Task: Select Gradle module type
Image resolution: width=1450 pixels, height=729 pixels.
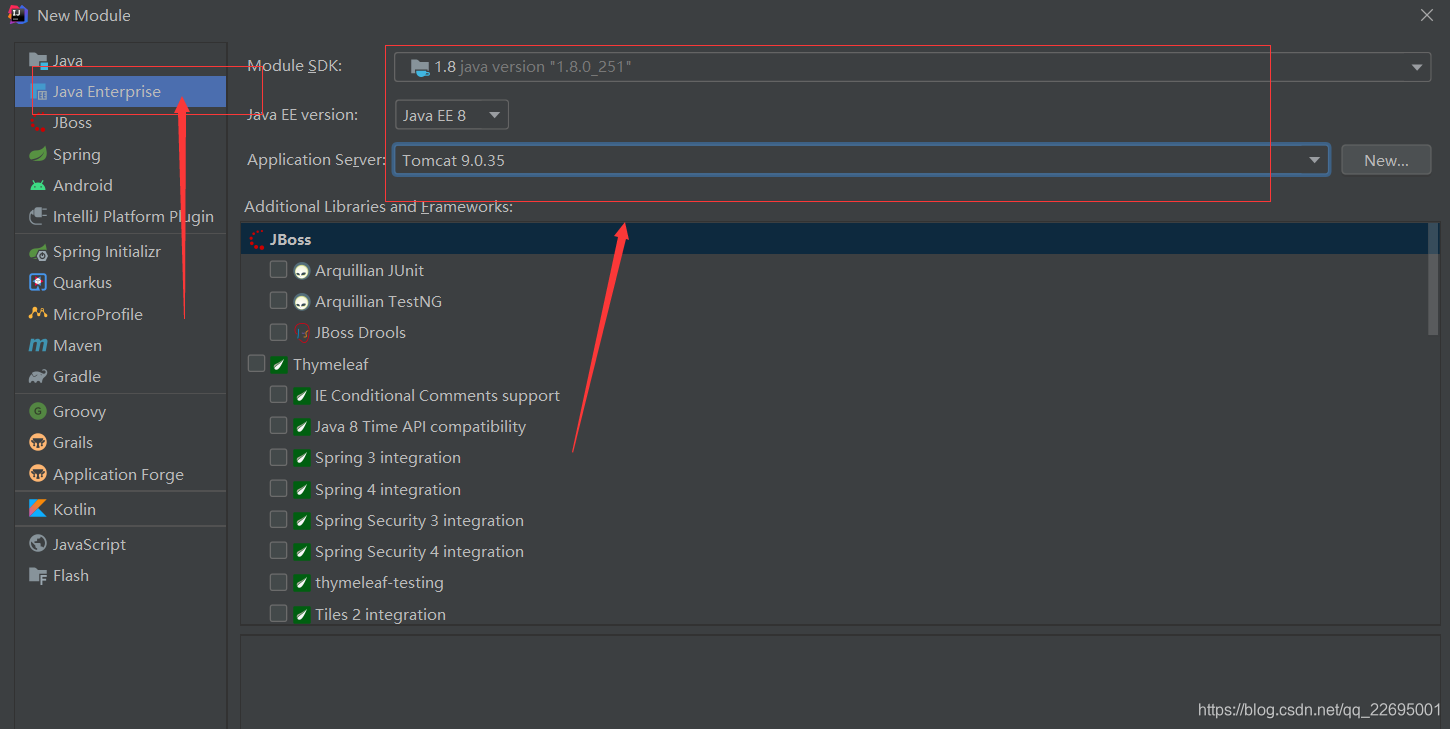Action: tap(120, 376)
